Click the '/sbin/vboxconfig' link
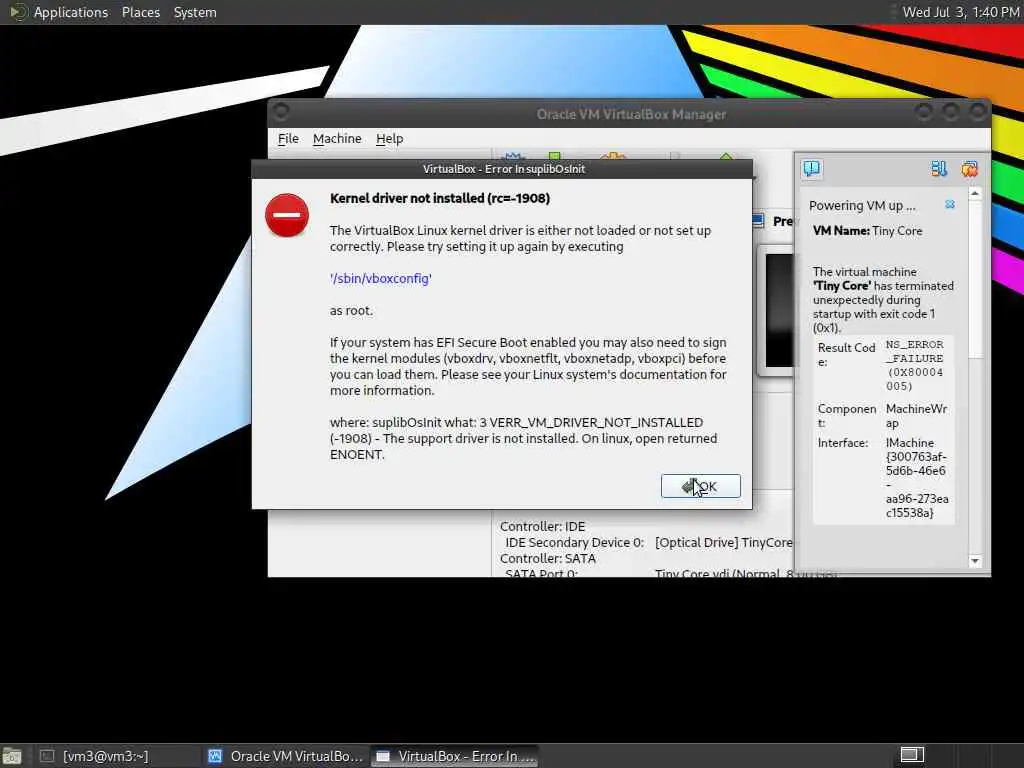 click(381, 278)
